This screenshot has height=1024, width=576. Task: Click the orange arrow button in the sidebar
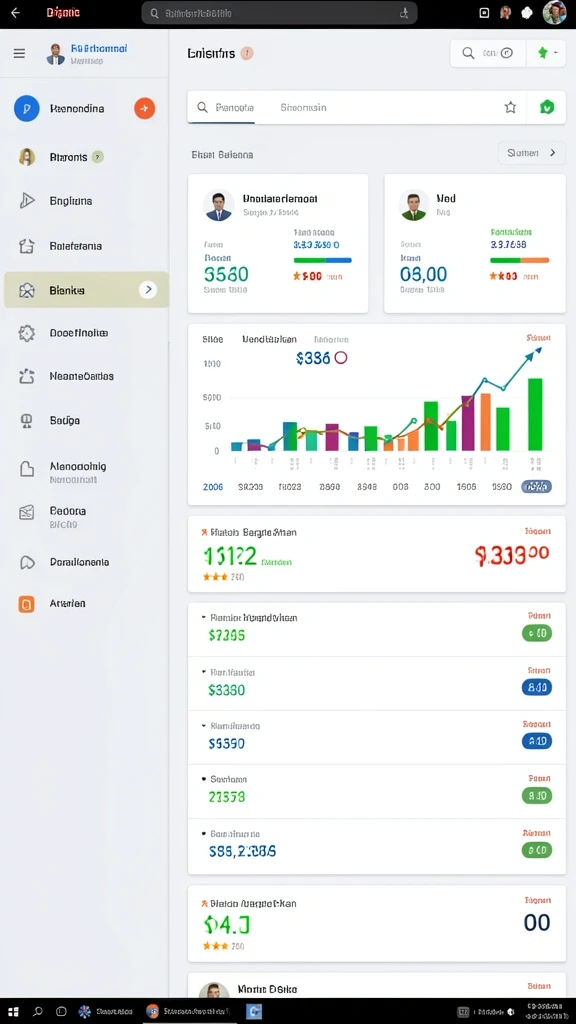[144, 108]
